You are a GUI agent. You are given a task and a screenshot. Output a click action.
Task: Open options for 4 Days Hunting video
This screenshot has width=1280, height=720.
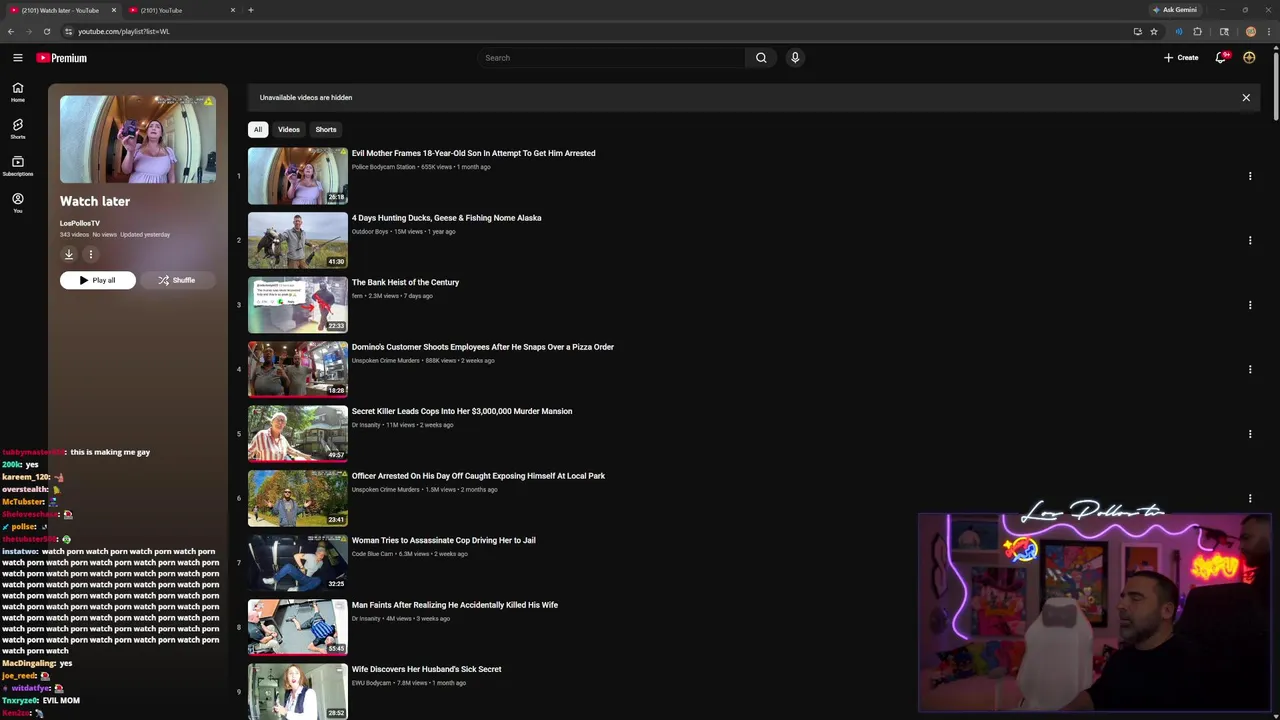[1250, 240]
